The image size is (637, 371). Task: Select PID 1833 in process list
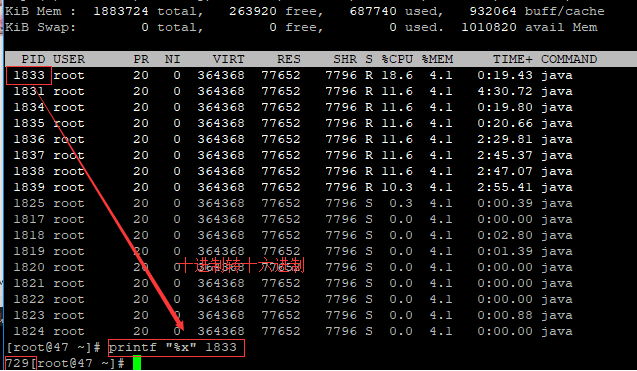(x=29, y=75)
